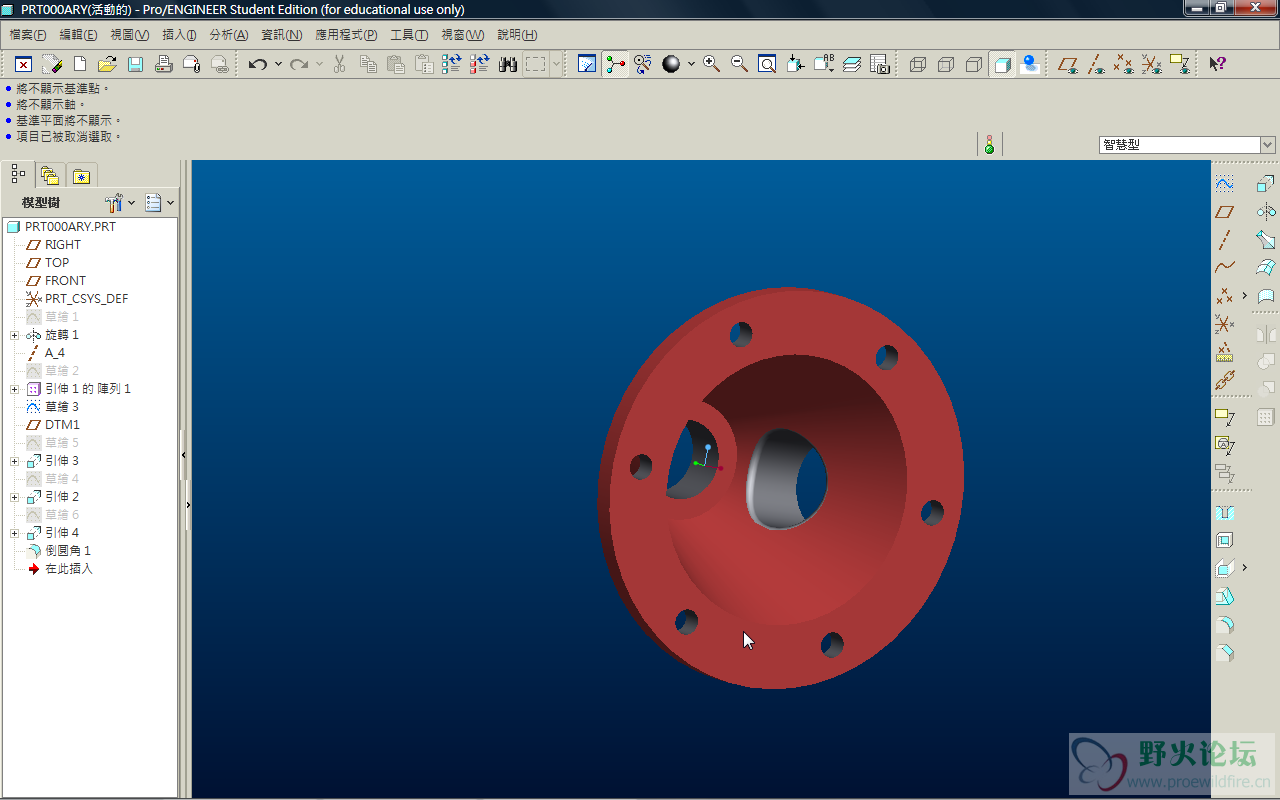Toggle datum points display
Viewport: 1280px width, 800px height.
click(1124, 64)
